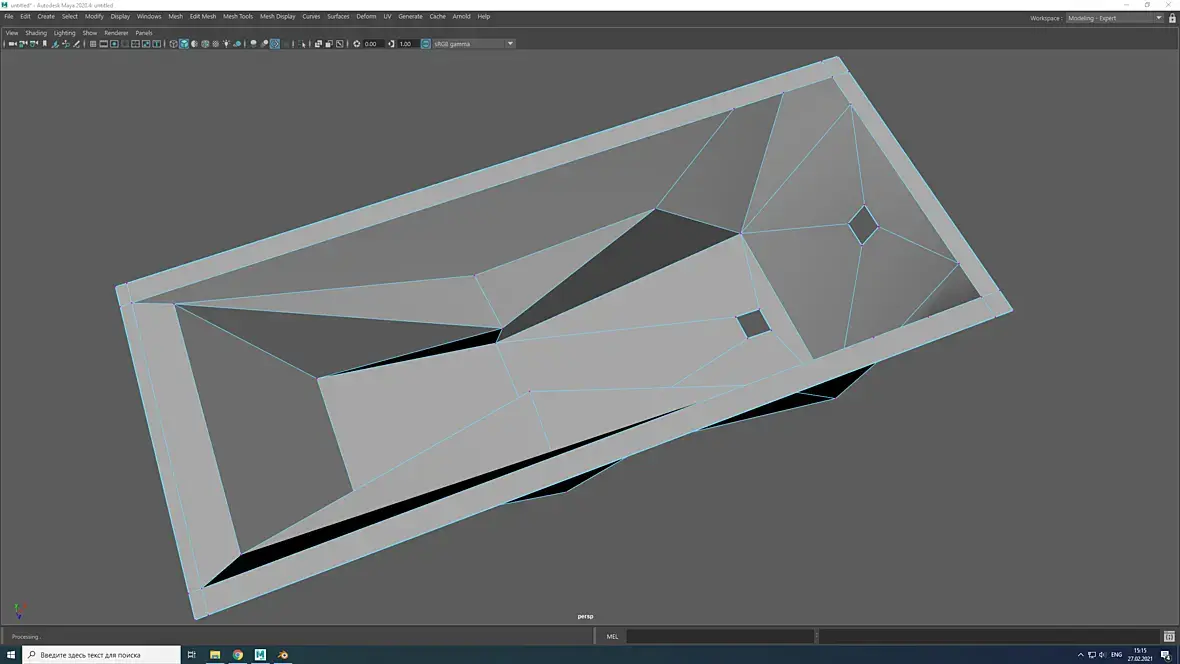Open the Edit Mesh menu

[x=203, y=17]
